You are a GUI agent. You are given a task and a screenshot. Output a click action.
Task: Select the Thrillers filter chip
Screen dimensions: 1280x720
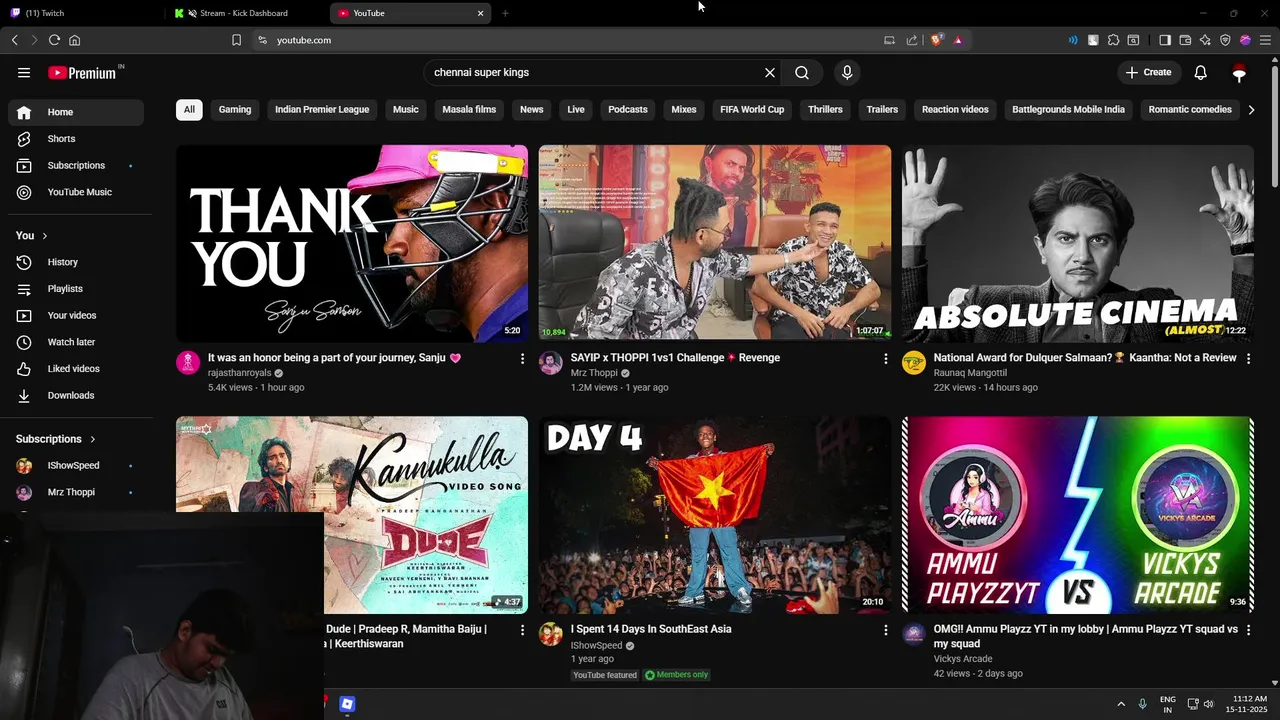[825, 110]
